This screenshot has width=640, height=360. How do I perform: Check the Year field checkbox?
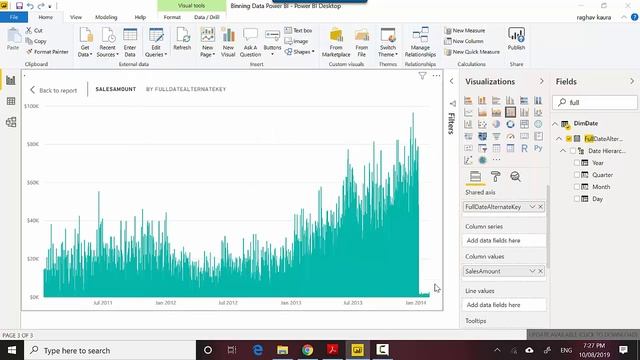(577, 163)
